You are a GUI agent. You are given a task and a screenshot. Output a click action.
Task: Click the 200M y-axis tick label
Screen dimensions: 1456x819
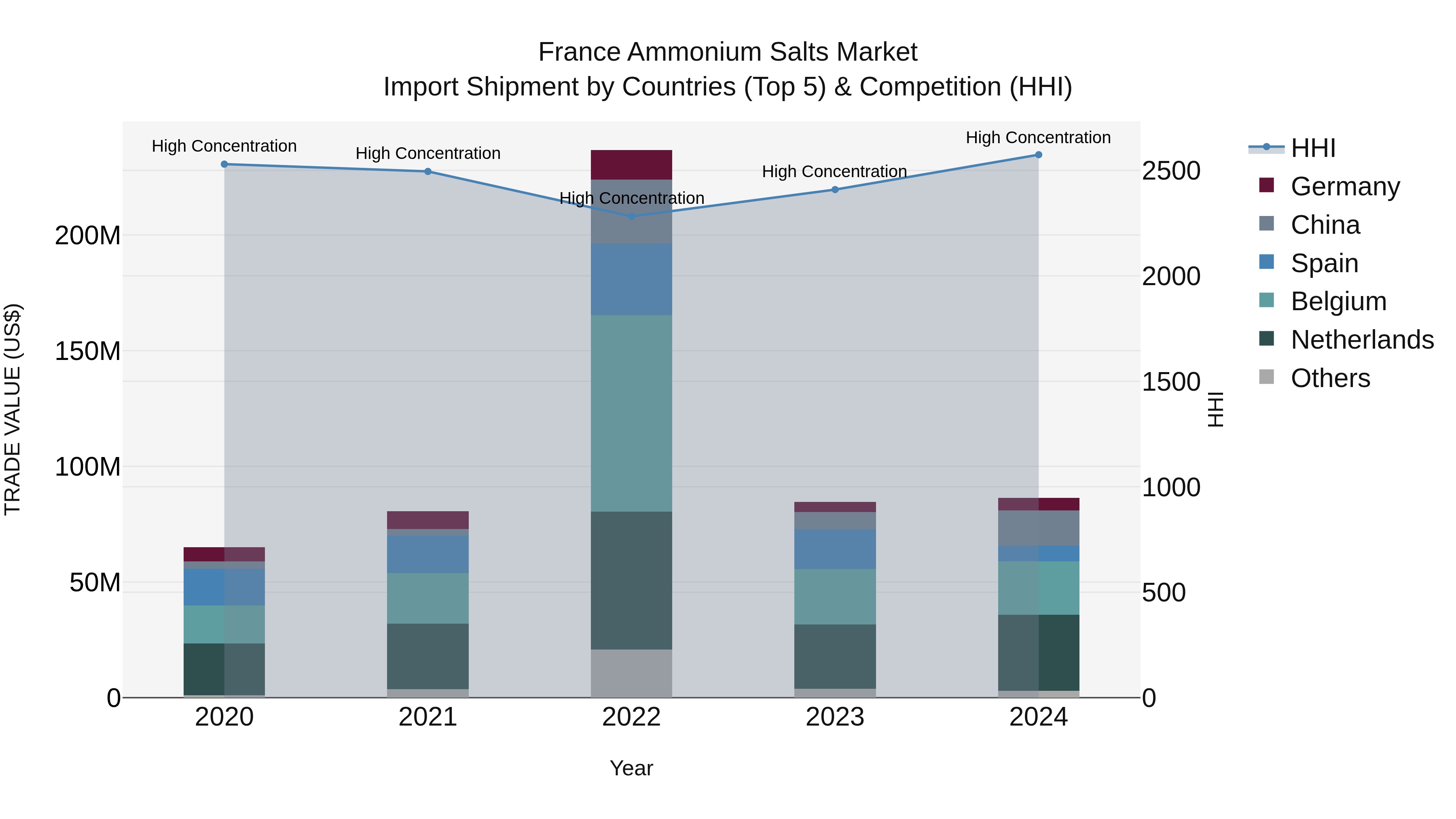click(88, 235)
